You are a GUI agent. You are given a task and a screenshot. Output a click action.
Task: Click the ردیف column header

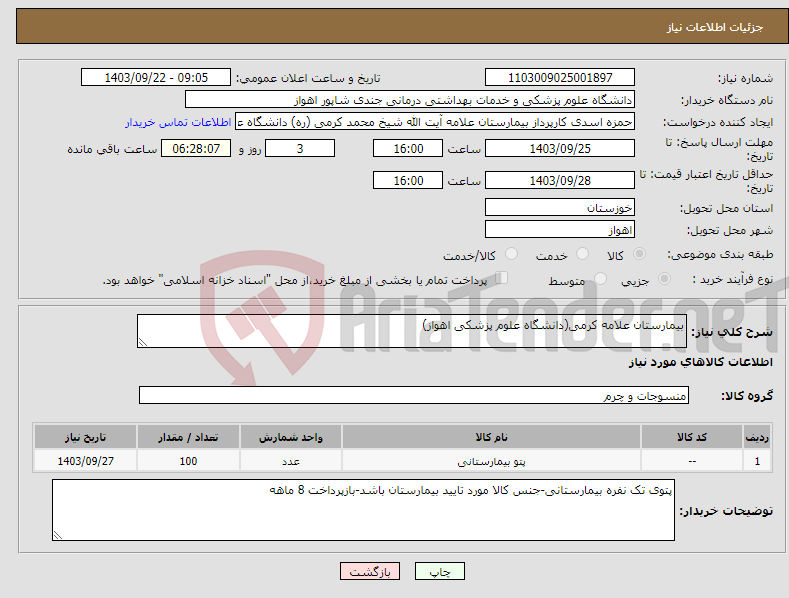coord(757,437)
